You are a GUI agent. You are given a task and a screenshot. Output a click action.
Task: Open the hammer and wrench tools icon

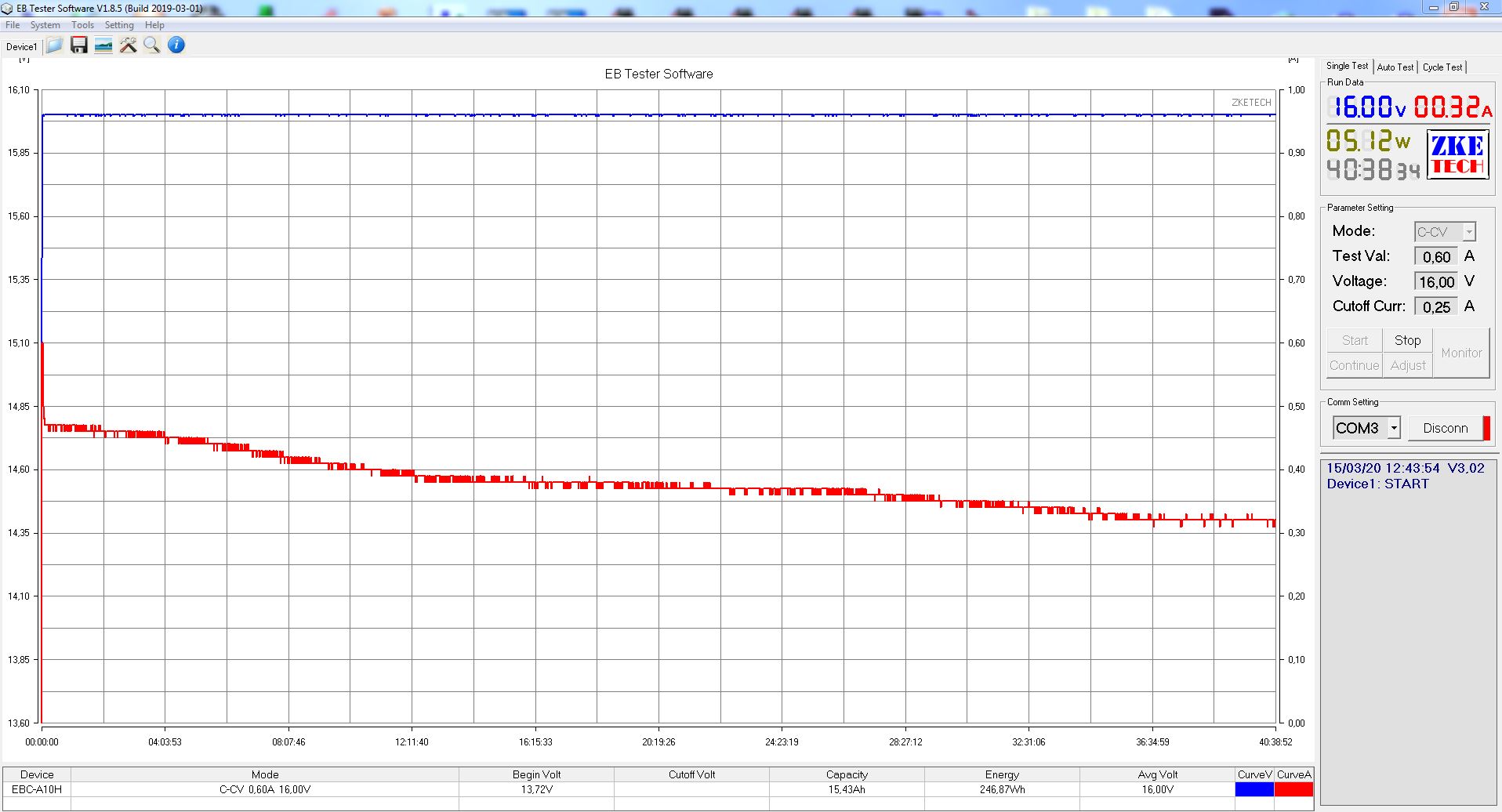[128, 45]
